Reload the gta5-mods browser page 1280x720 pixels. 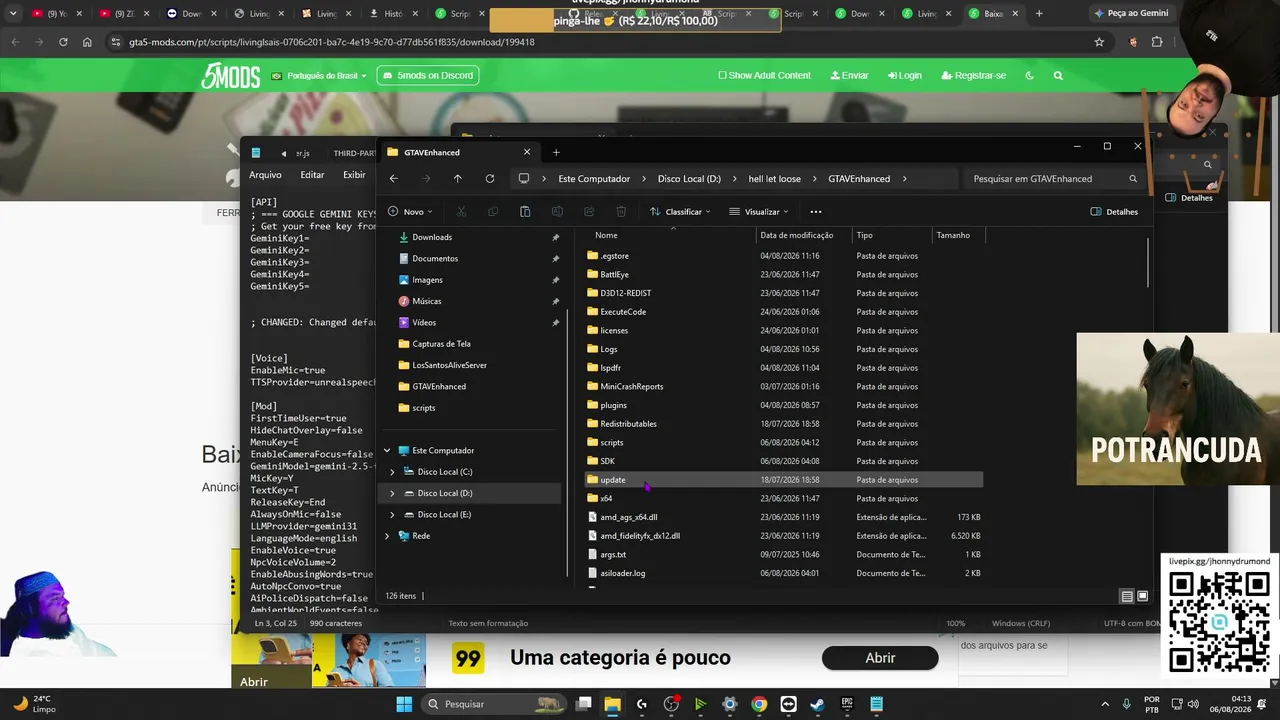point(63,42)
